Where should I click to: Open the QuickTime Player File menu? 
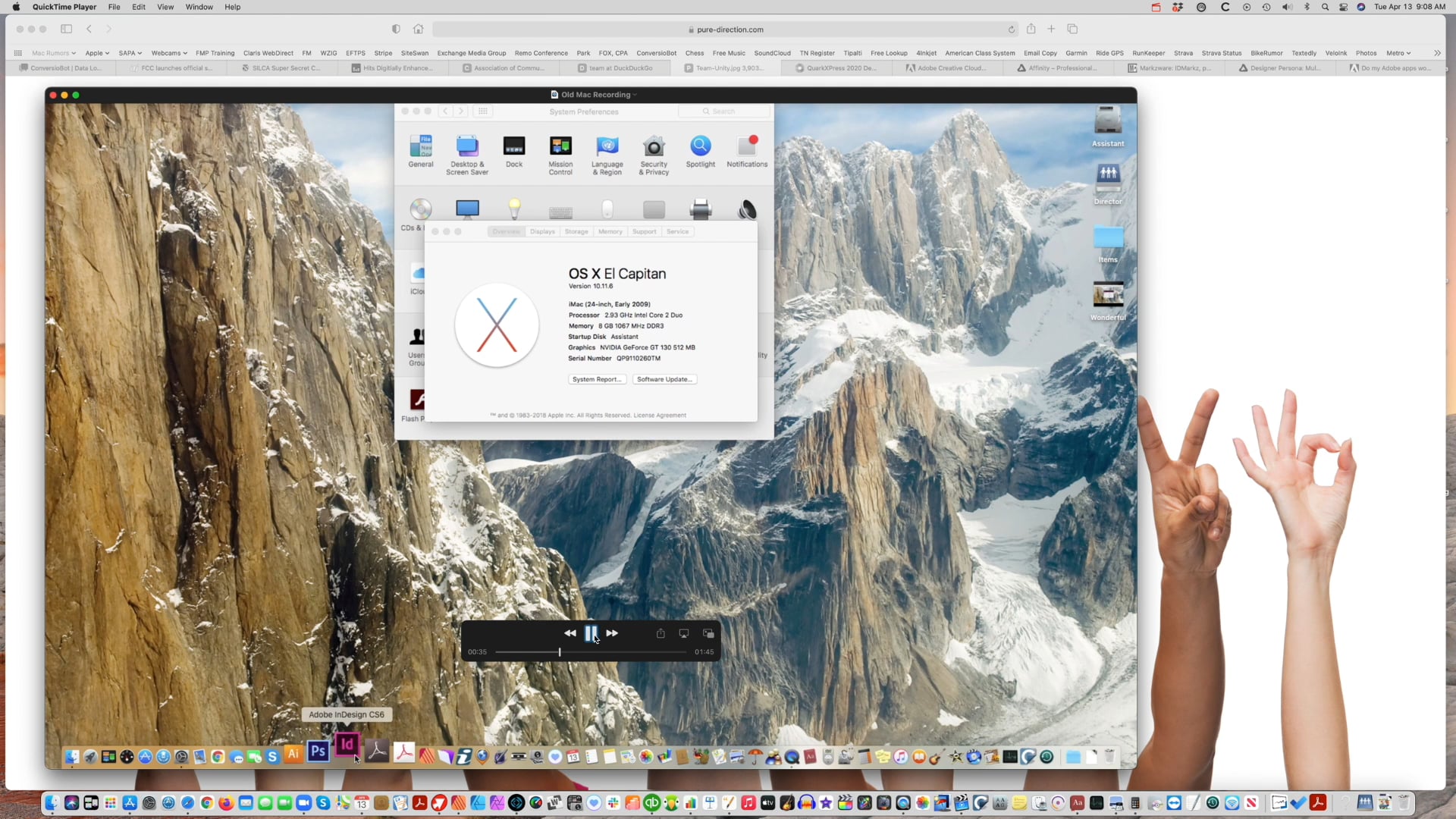(x=114, y=7)
